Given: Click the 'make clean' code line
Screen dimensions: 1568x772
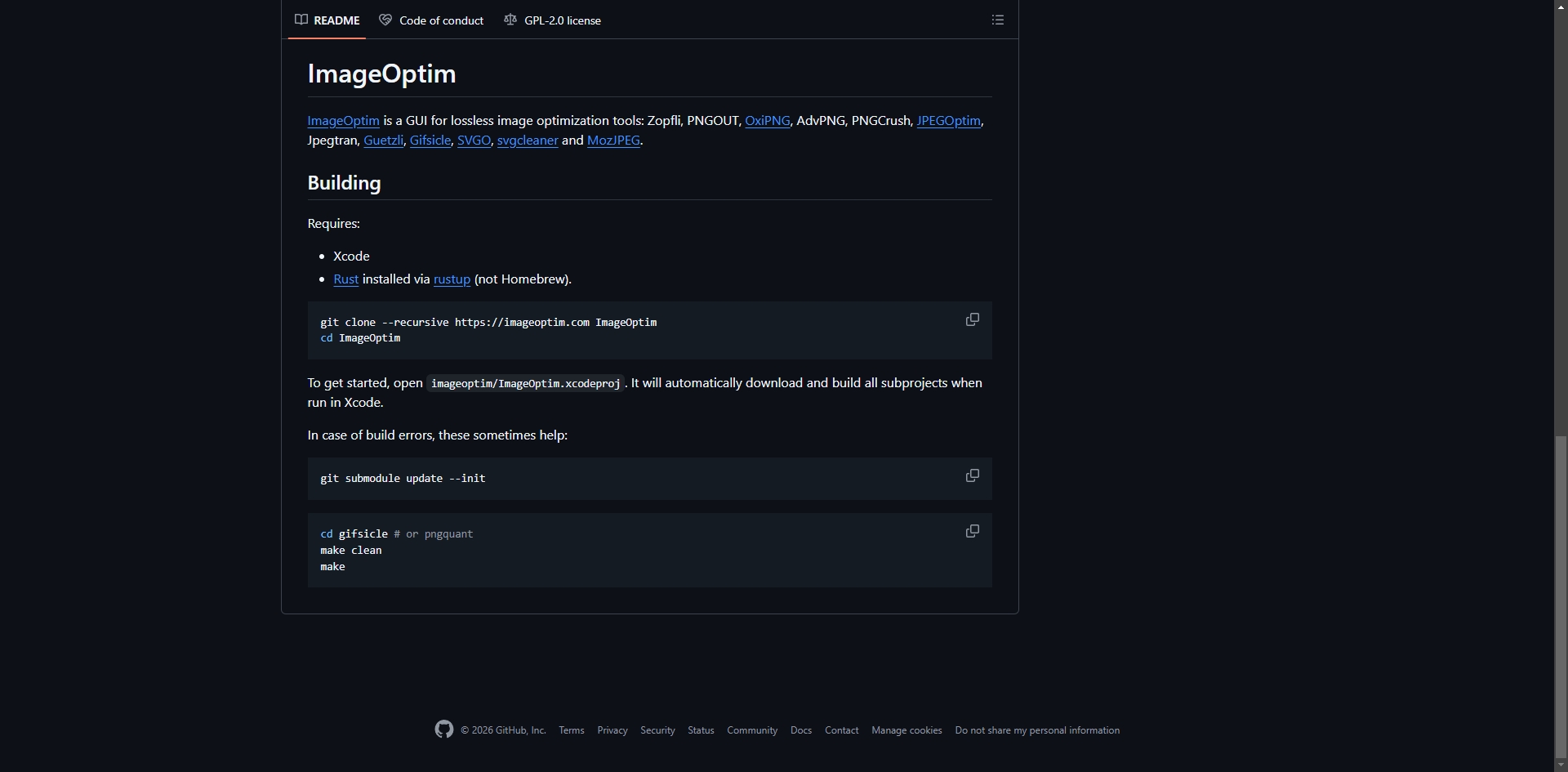Looking at the screenshot, I should [351, 551].
